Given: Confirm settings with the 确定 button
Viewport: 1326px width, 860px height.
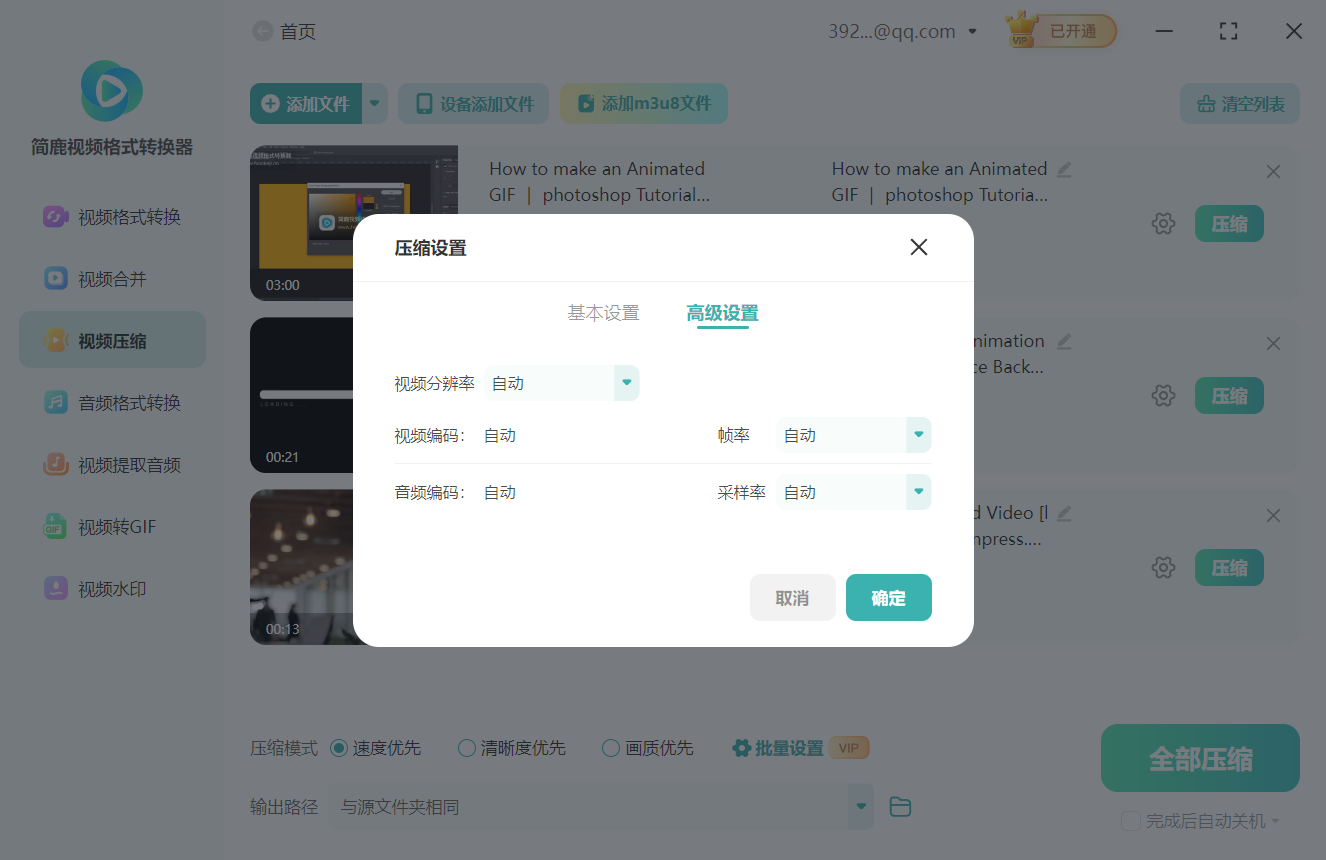Looking at the screenshot, I should (x=888, y=597).
